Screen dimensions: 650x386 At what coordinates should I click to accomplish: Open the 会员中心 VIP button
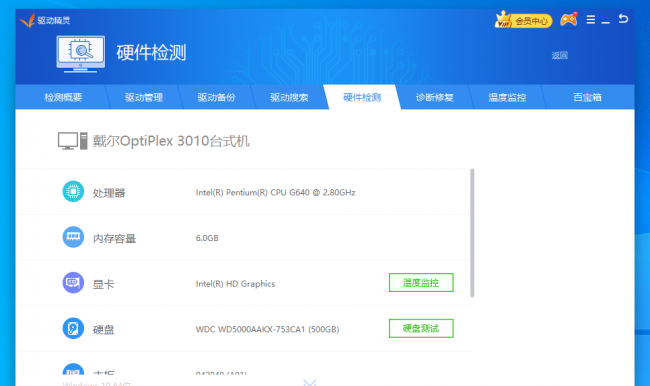(x=524, y=20)
